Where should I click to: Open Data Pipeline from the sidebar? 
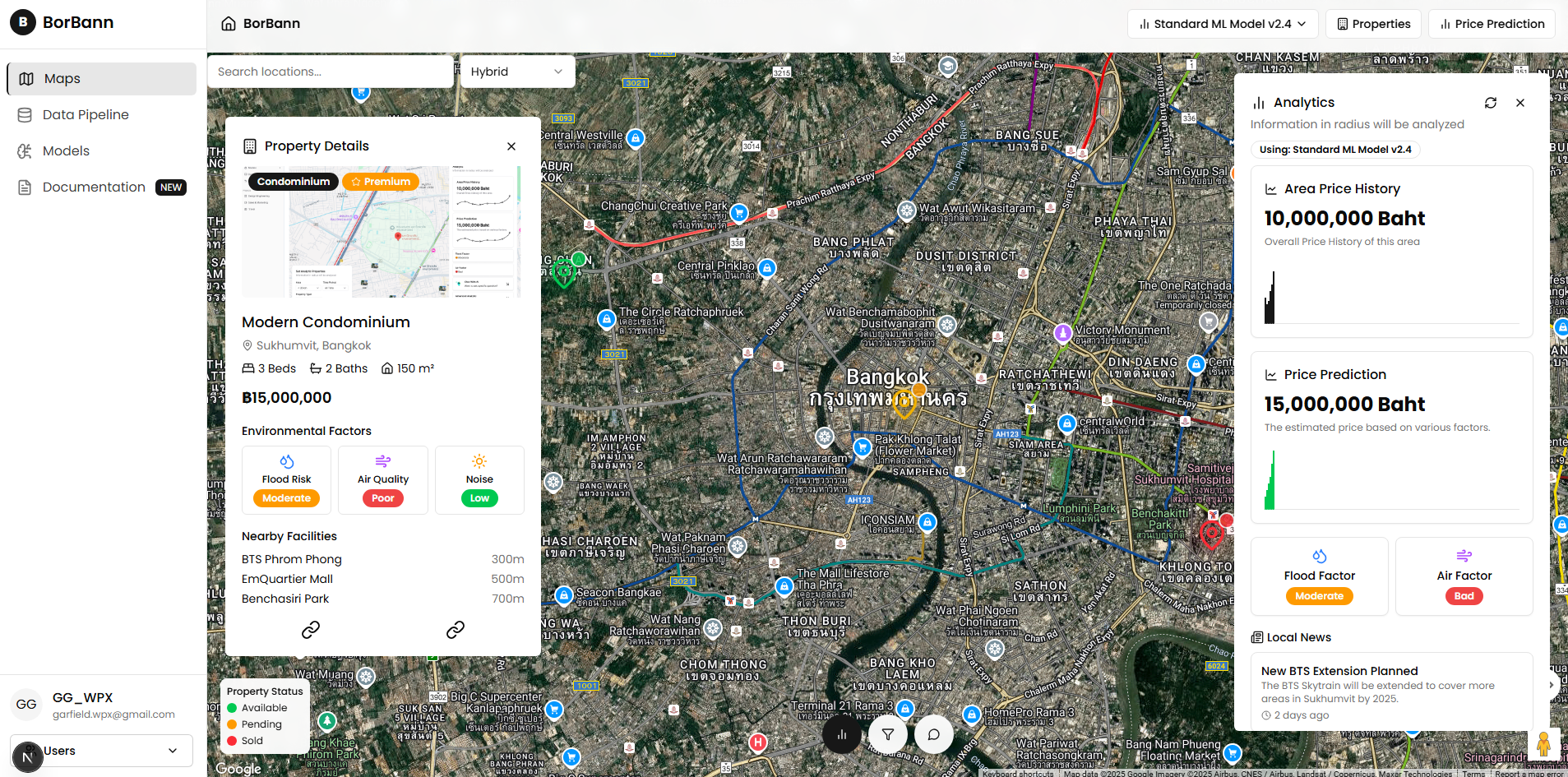[x=86, y=115]
